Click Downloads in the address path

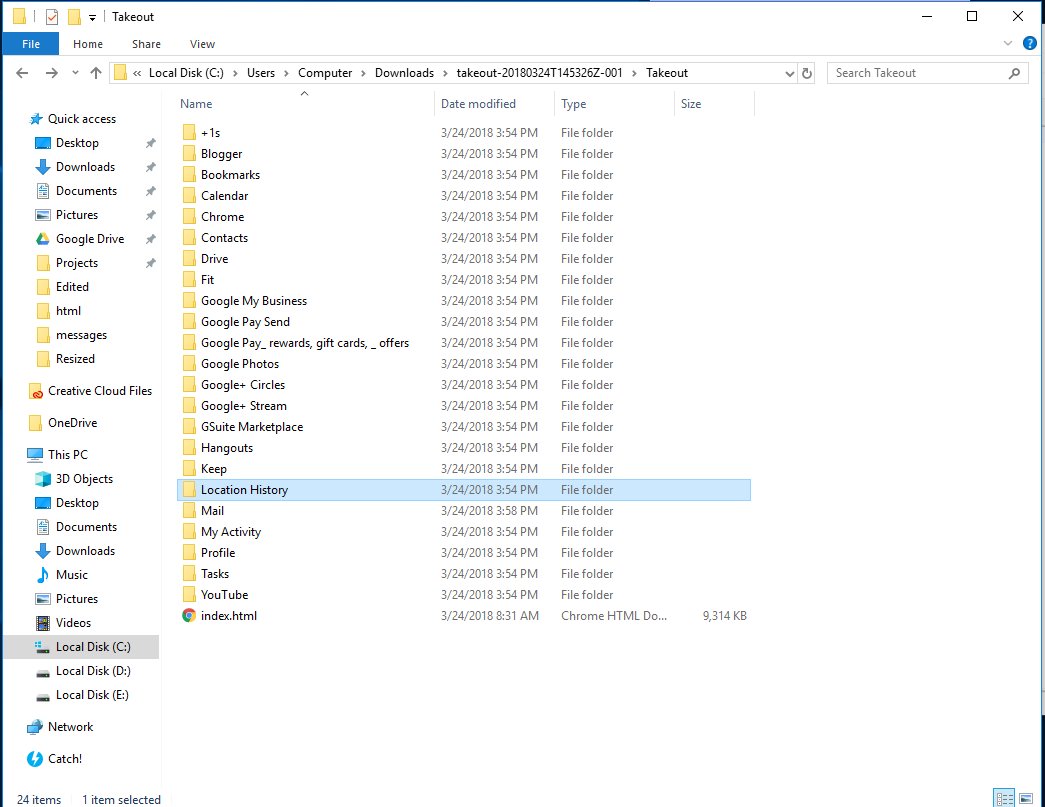point(404,73)
